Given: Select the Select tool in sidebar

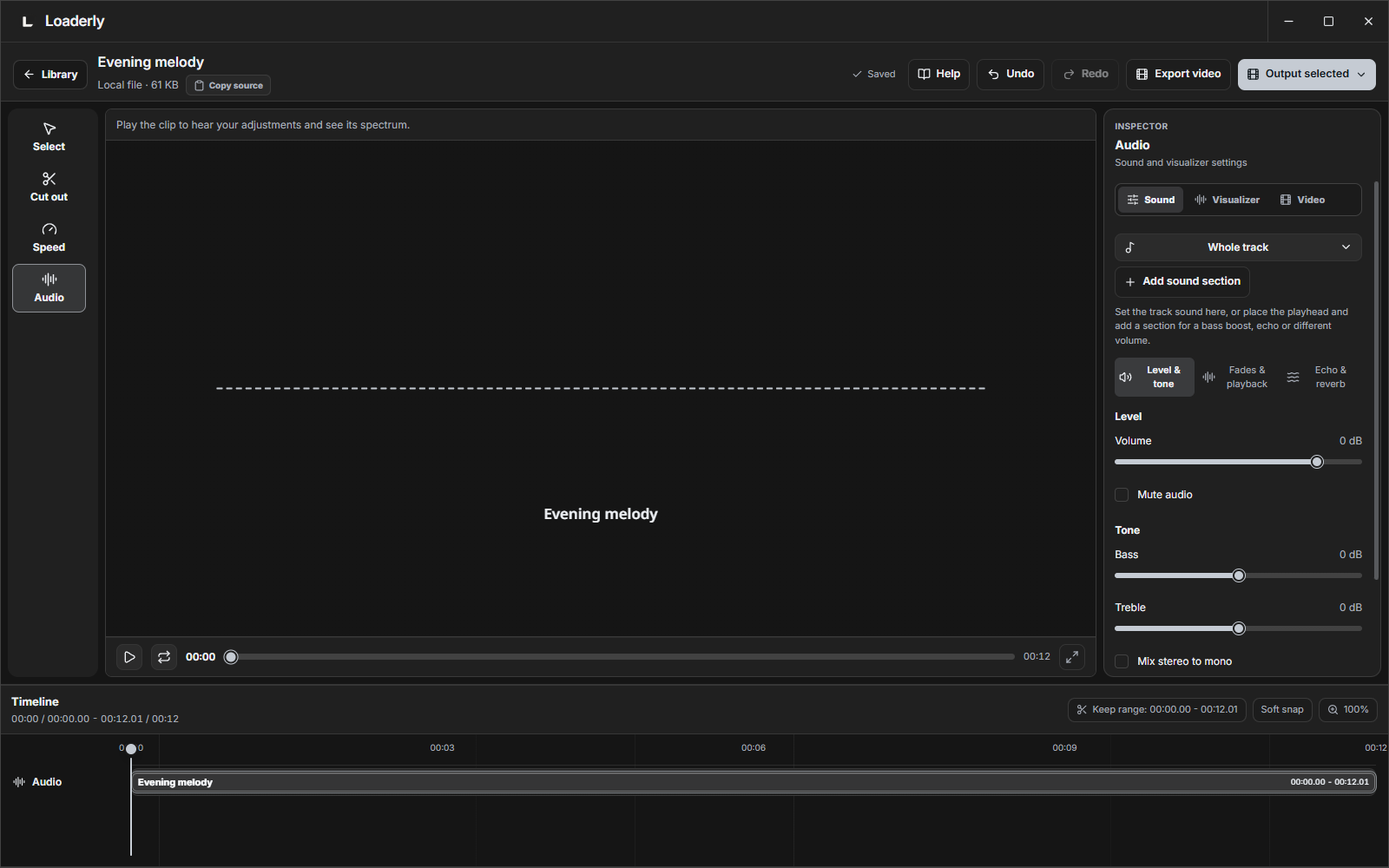Looking at the screenshot, I should 49,137.
